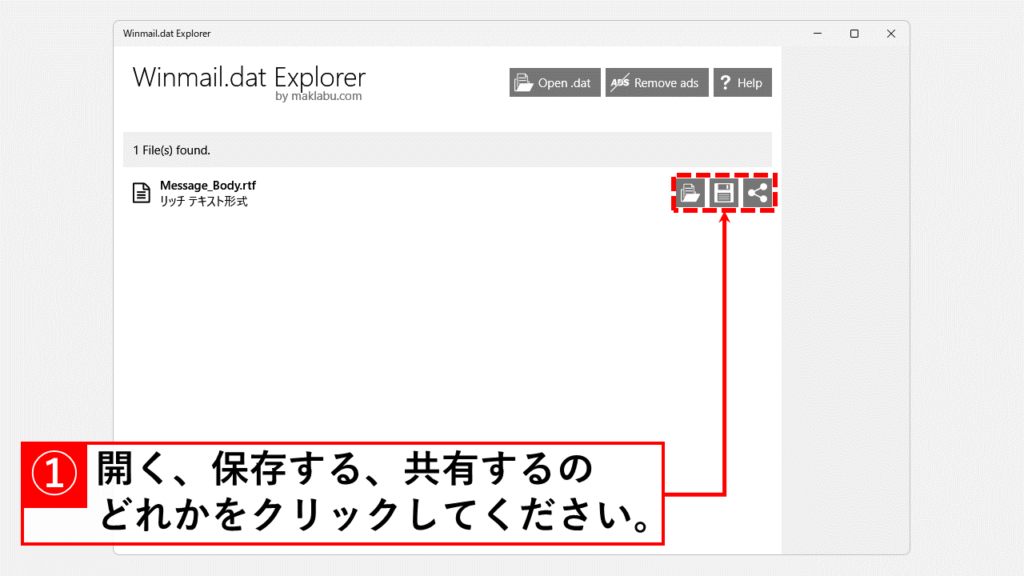Screen dimensions: 1024x576
Task: Click the "1 File(s) found." status bar
Action: [447, 150]
